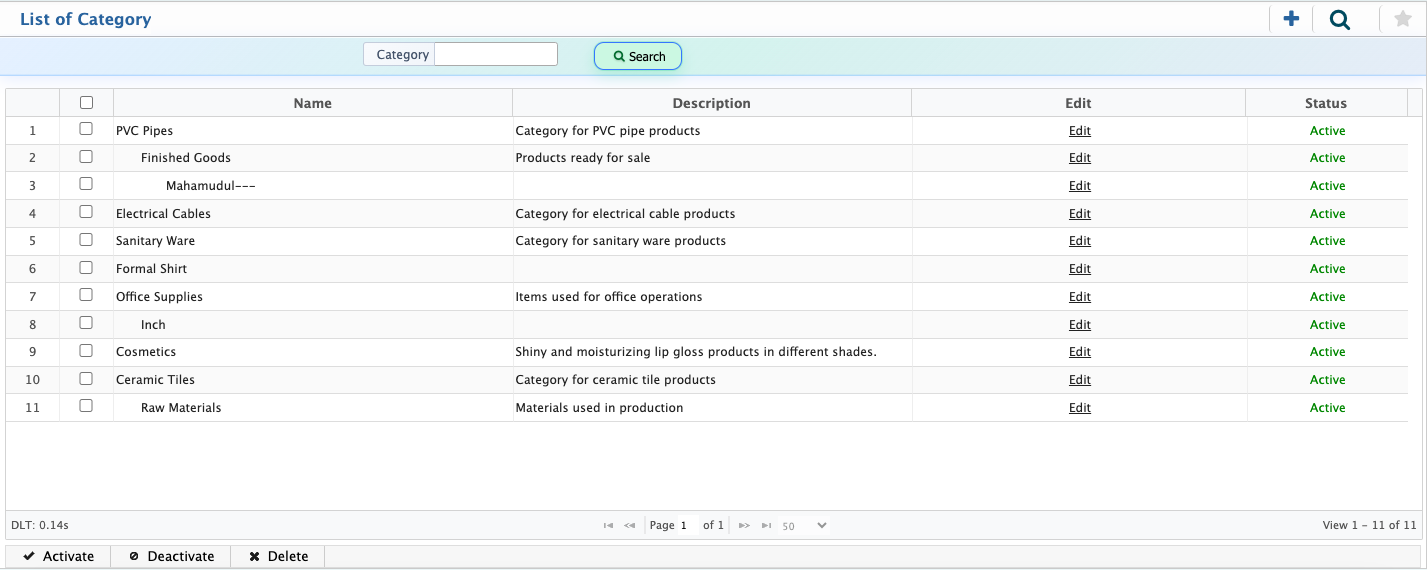Viewport: 1427px width, 570px height.
Task: Sort by the Description column header
Action: pos(712,103)
